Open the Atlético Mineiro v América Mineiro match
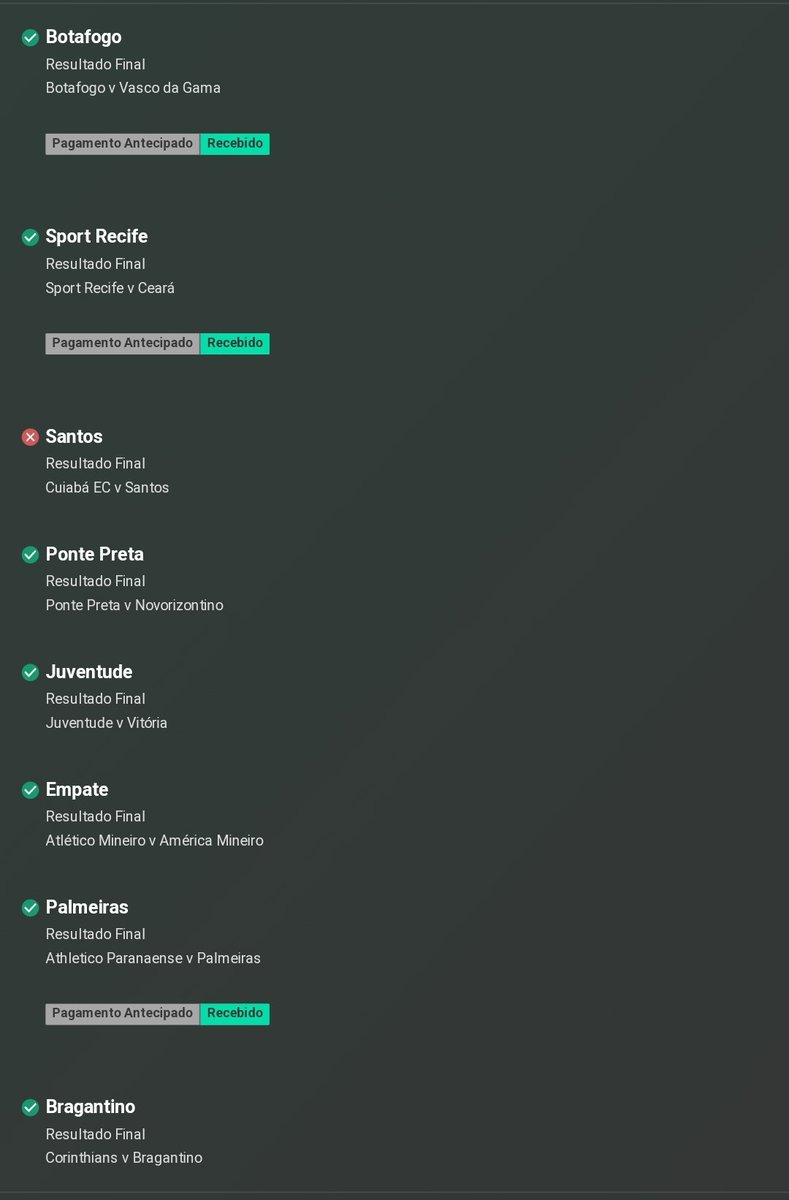 155,841
